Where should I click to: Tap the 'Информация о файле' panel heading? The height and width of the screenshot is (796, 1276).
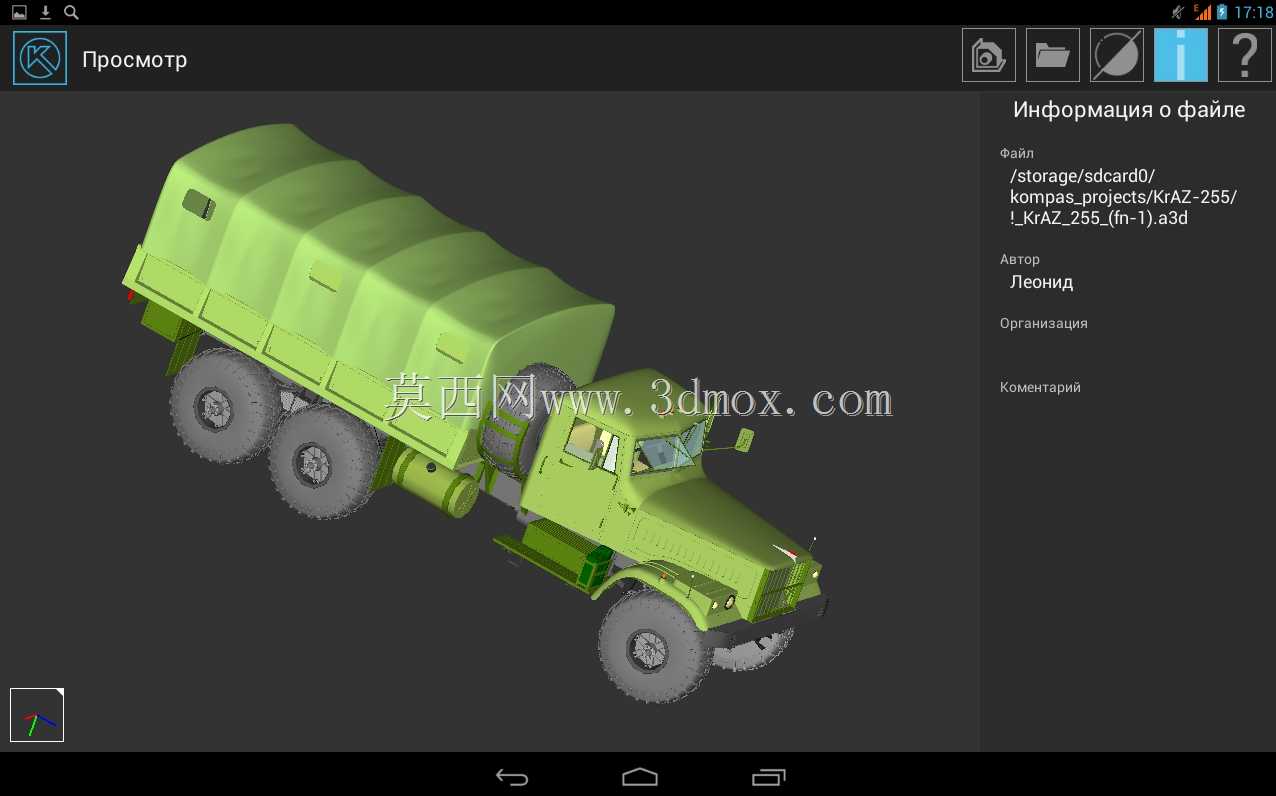[1129, 110]
